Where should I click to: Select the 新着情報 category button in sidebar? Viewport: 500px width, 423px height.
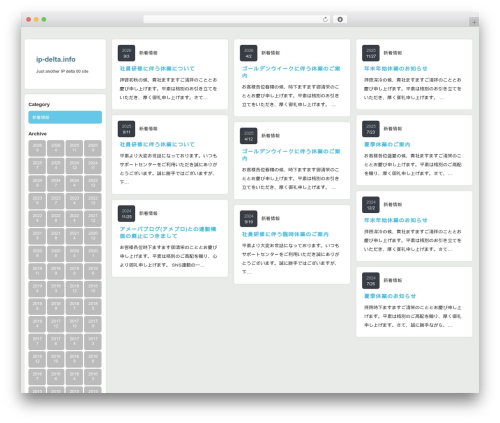[65, 117]
